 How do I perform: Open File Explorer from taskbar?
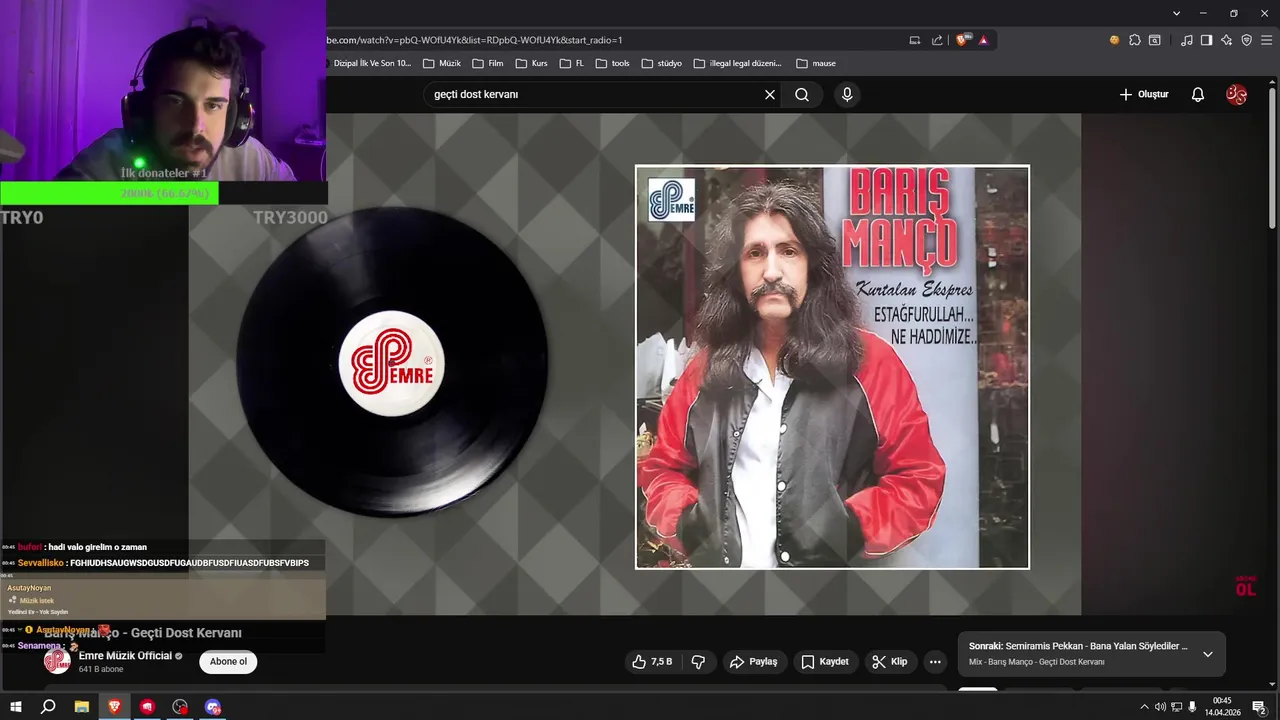(82, 707)
